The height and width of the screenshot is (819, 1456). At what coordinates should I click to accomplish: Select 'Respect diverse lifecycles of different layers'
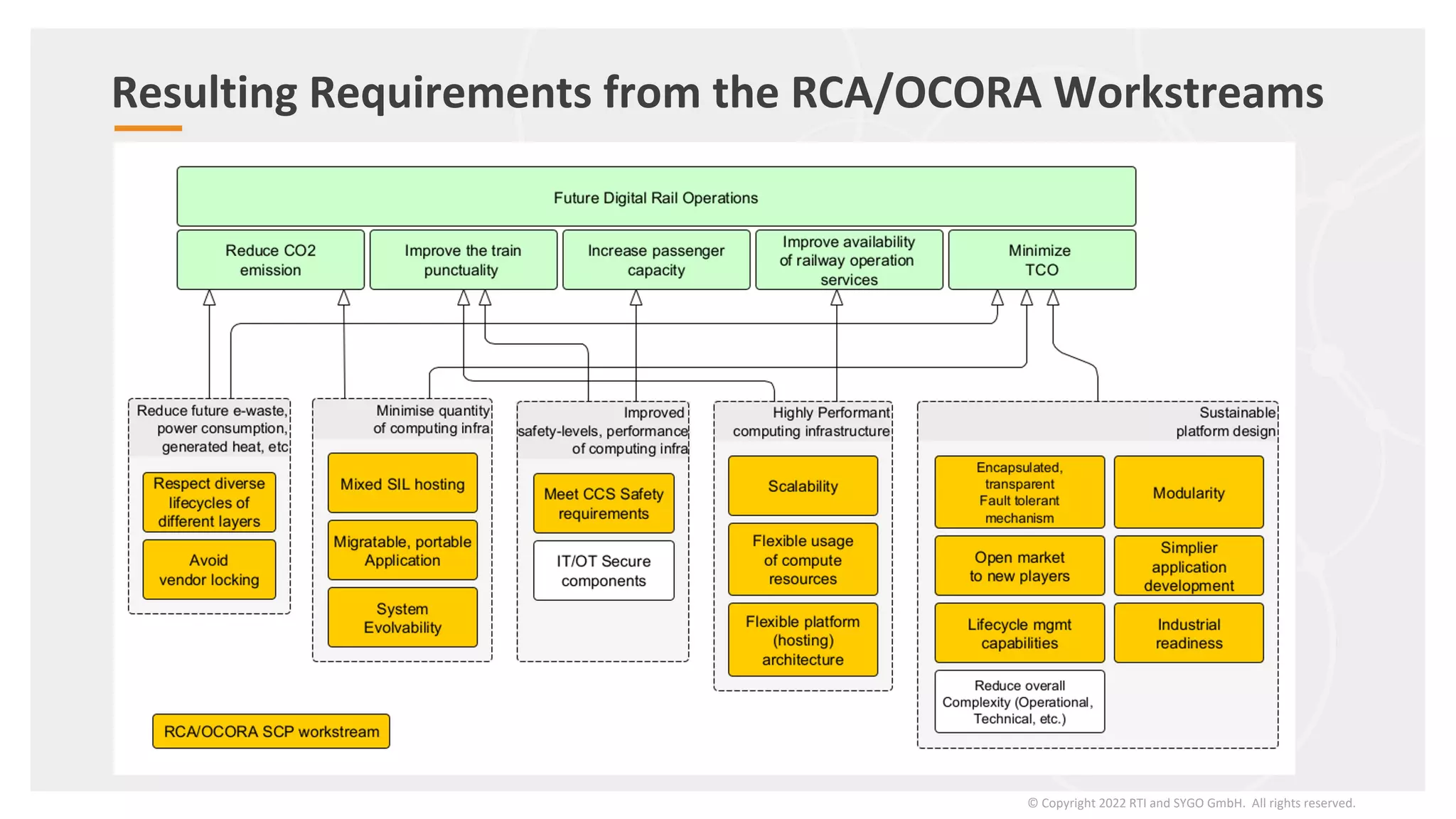click(209, 502)
